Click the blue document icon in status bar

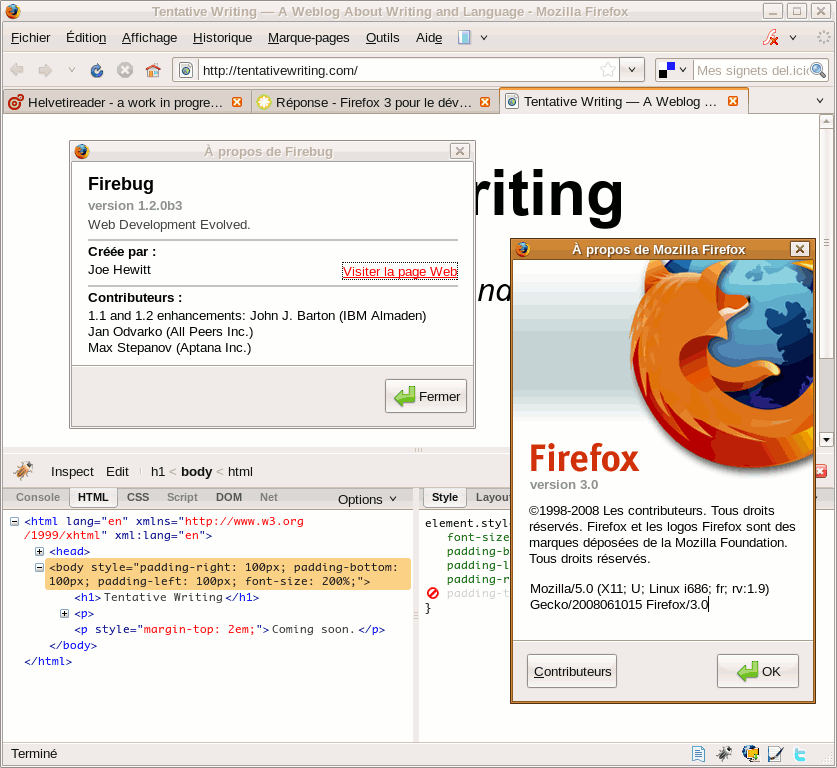[x=698, y=754]
